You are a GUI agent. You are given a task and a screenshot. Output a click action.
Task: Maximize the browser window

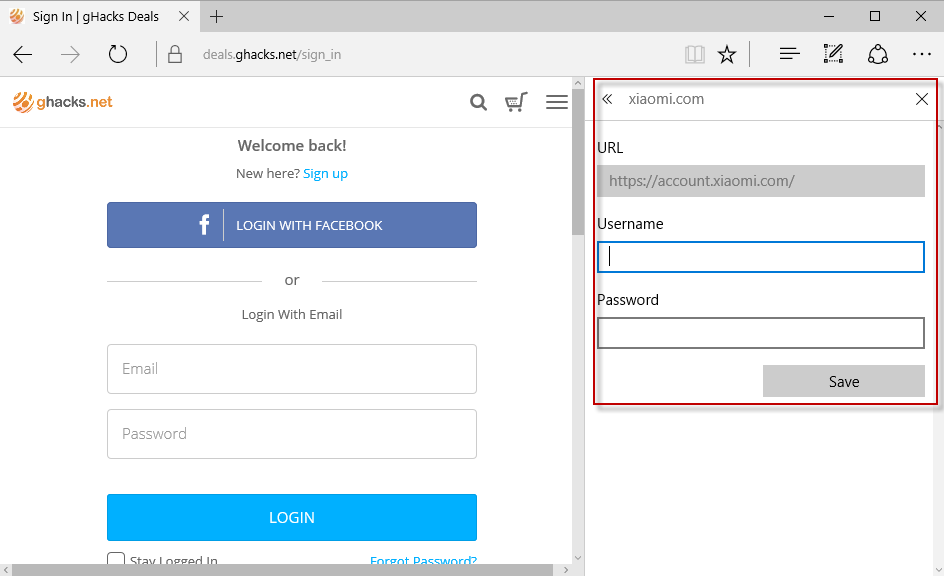(875, 16)
